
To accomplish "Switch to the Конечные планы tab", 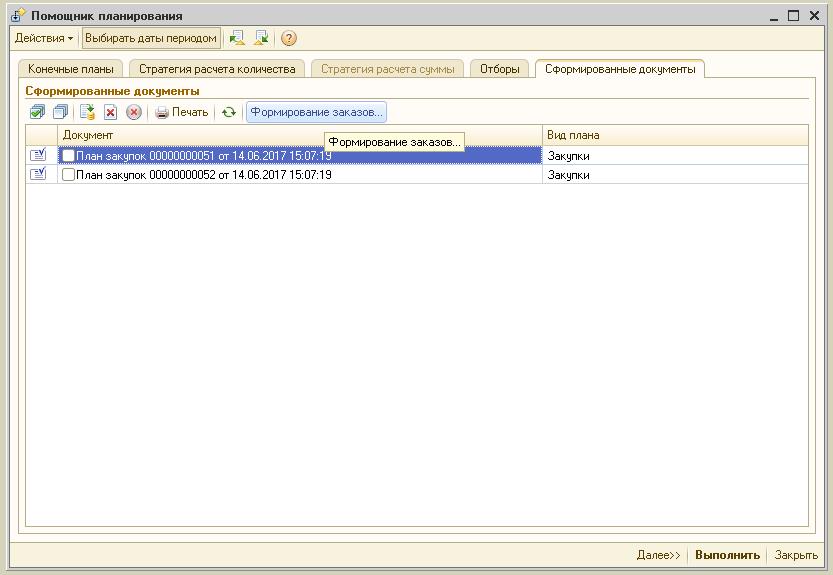I will [71, 69].
